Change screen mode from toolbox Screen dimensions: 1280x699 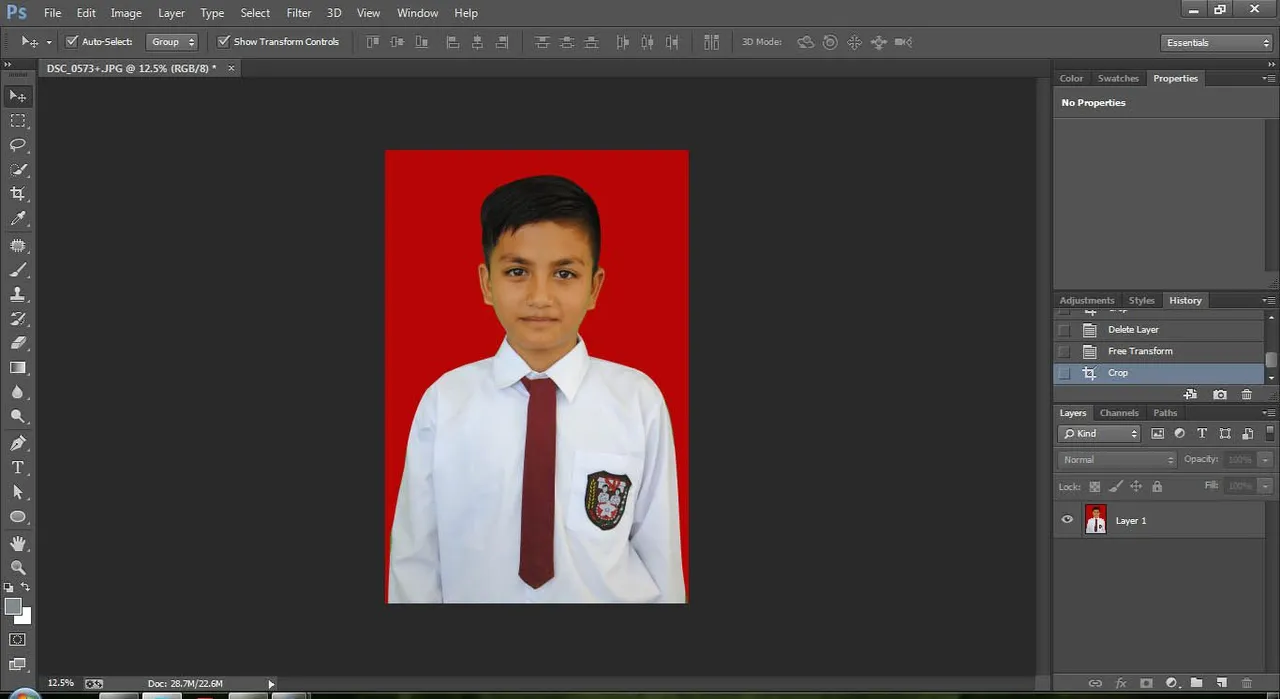click(x=18, y=663)
